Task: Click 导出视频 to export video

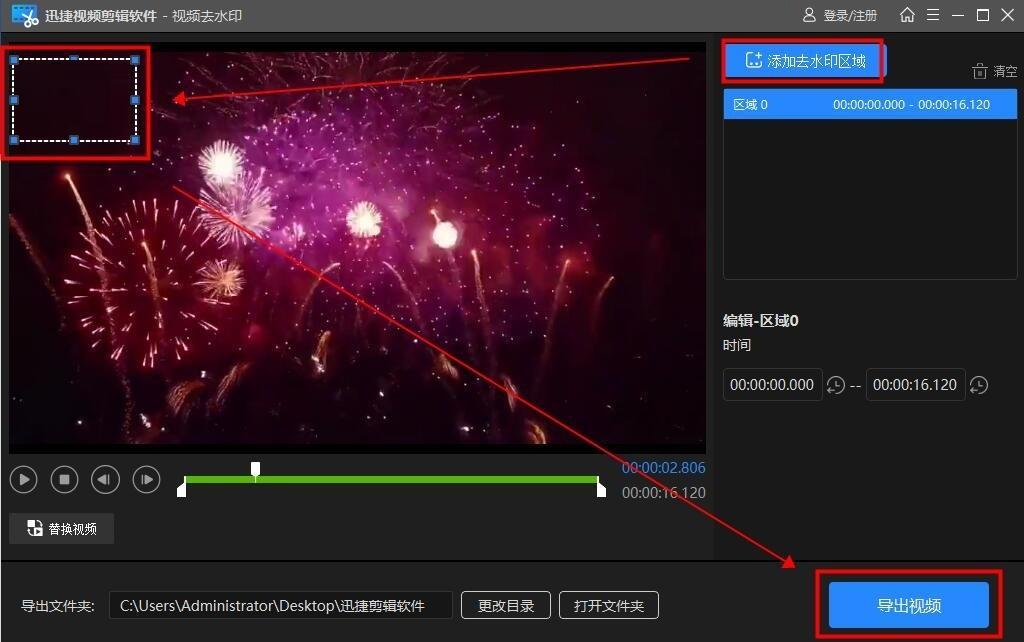Action: click(908, 605)
